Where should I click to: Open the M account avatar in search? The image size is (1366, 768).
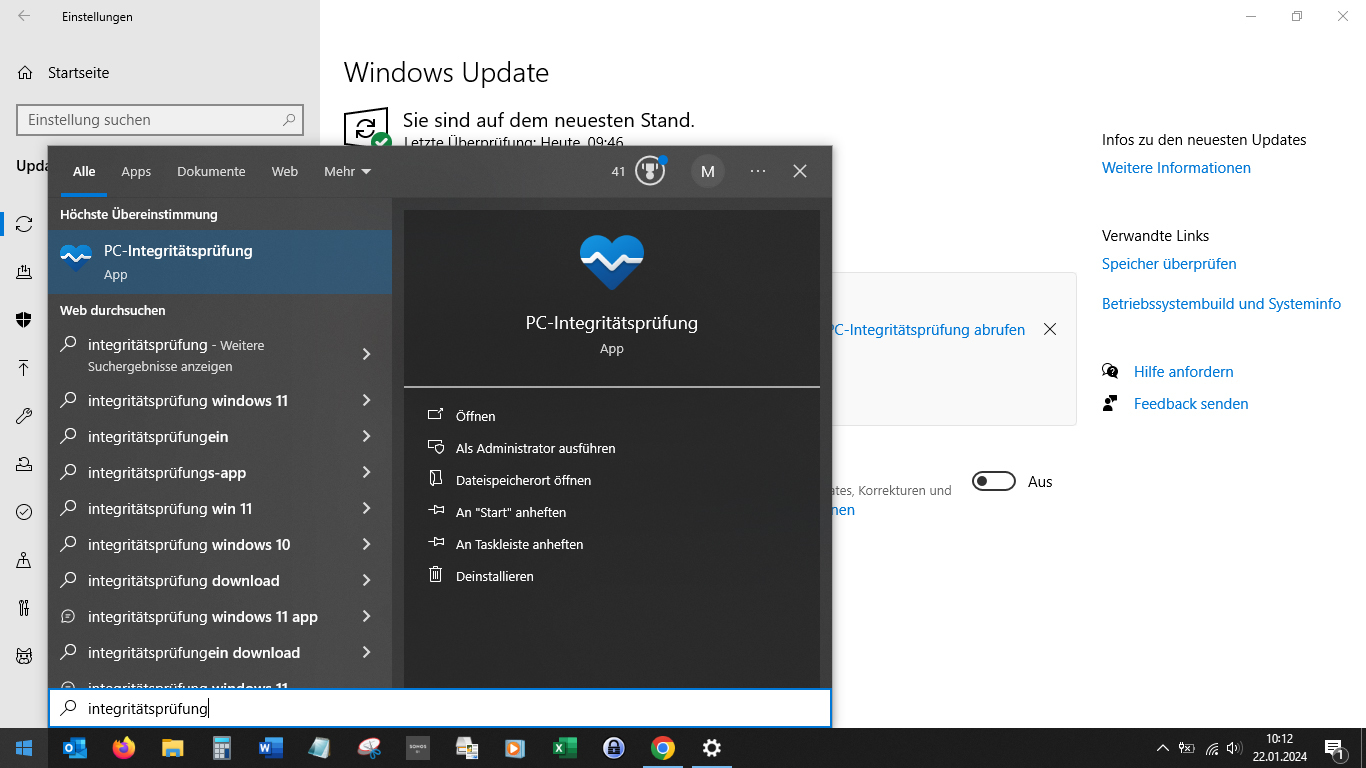tap(708, 171)
